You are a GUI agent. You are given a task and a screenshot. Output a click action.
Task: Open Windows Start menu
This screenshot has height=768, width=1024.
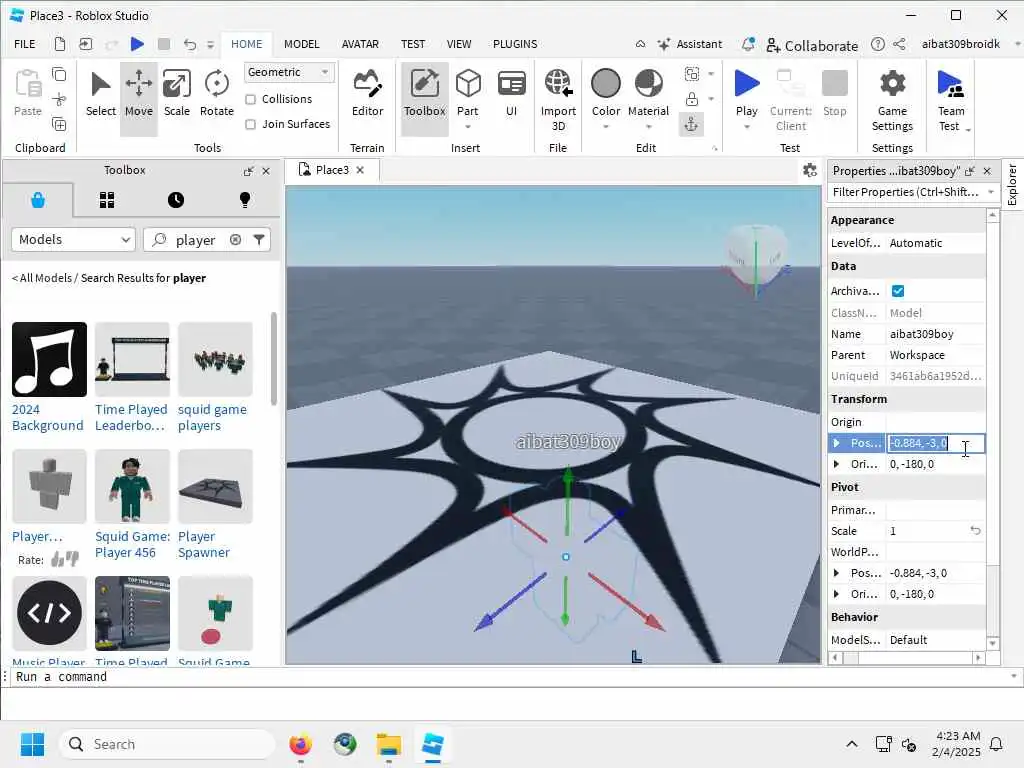32,744
